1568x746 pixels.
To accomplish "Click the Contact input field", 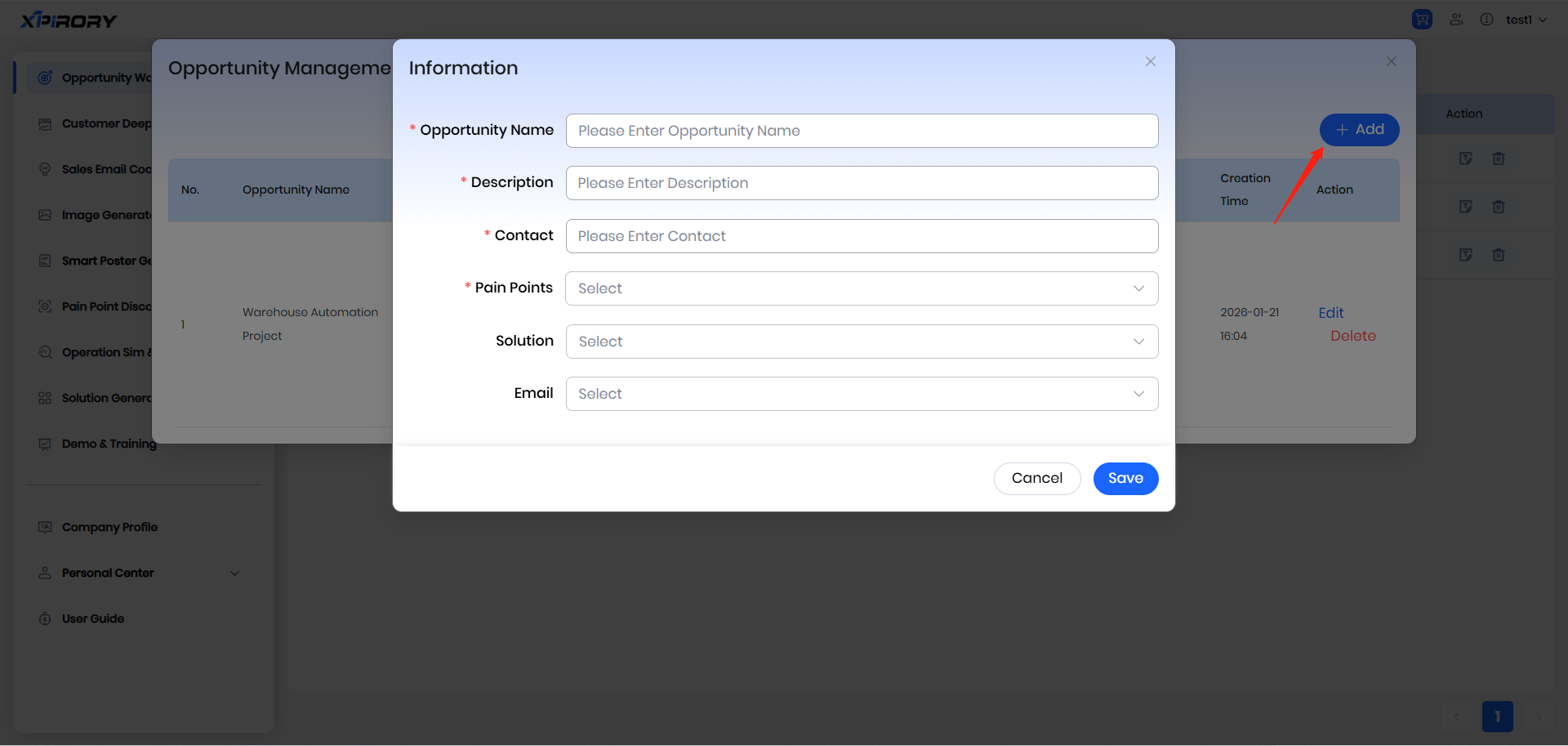I will (861, 236).
